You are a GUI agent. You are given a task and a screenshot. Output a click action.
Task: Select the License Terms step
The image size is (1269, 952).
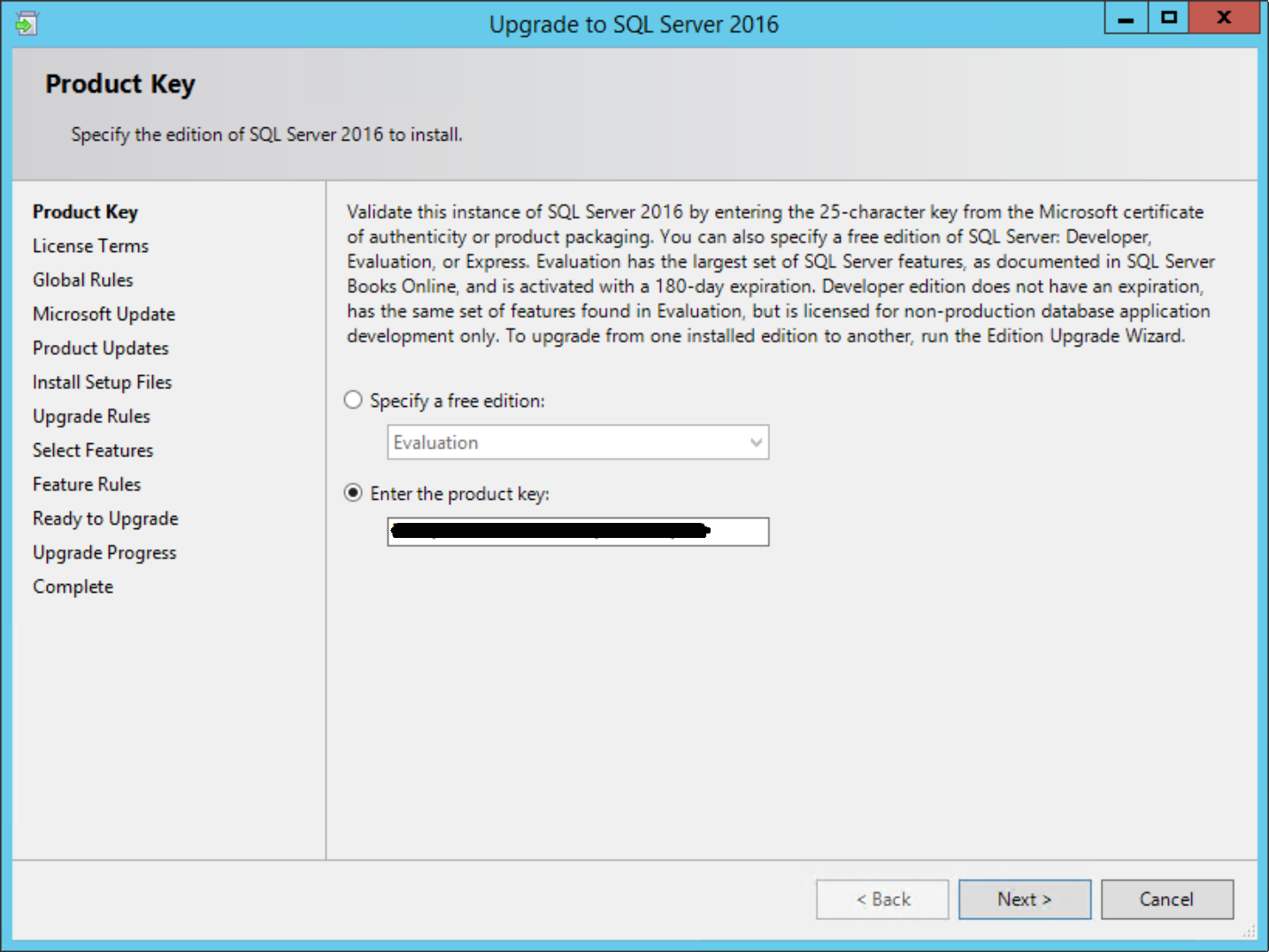pos(90,246)
